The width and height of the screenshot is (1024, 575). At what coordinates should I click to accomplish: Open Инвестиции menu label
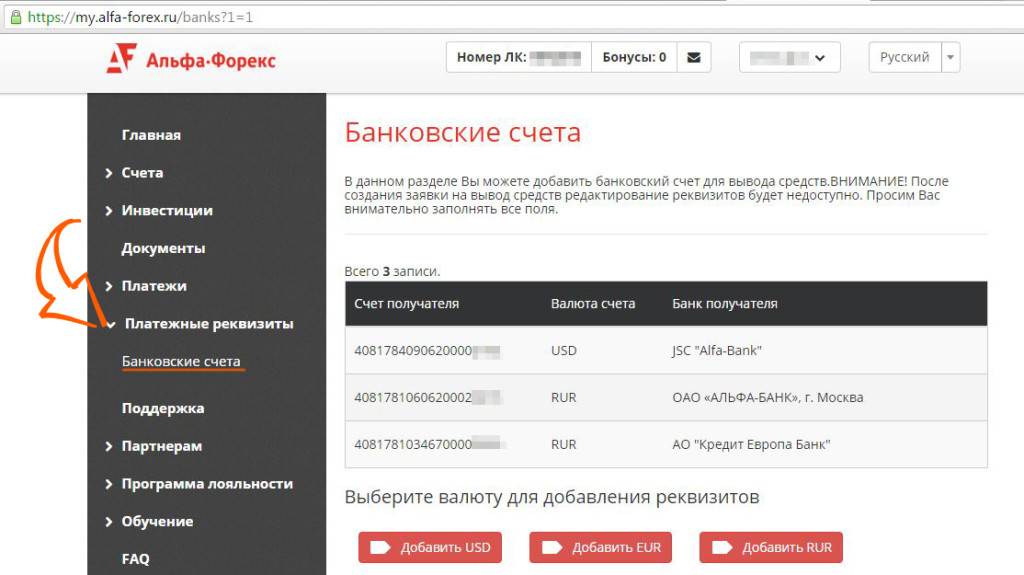pos(167,210)
